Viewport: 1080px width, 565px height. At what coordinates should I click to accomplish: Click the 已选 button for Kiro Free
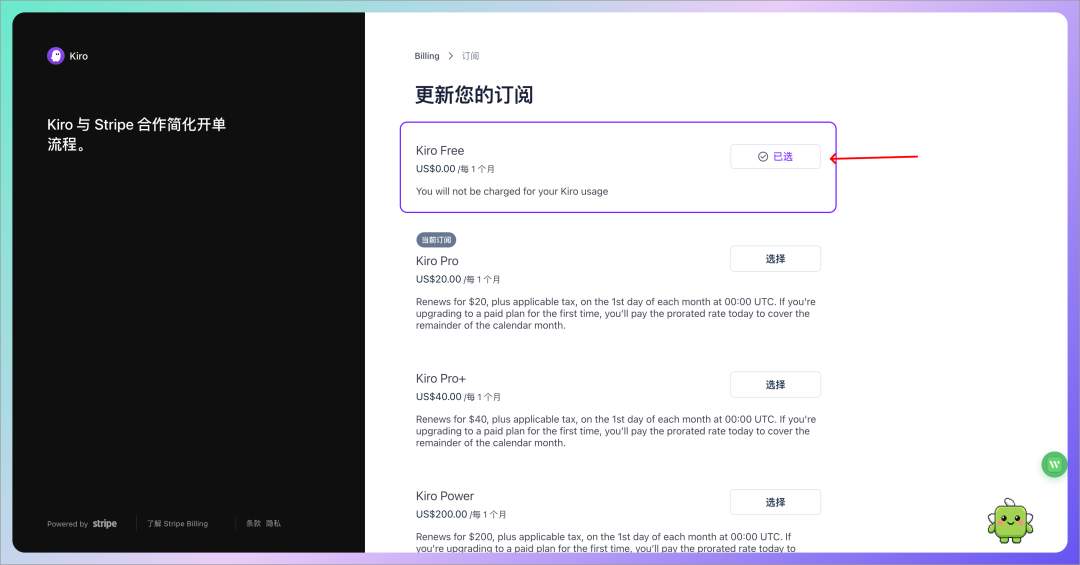(x=775, y=156)
